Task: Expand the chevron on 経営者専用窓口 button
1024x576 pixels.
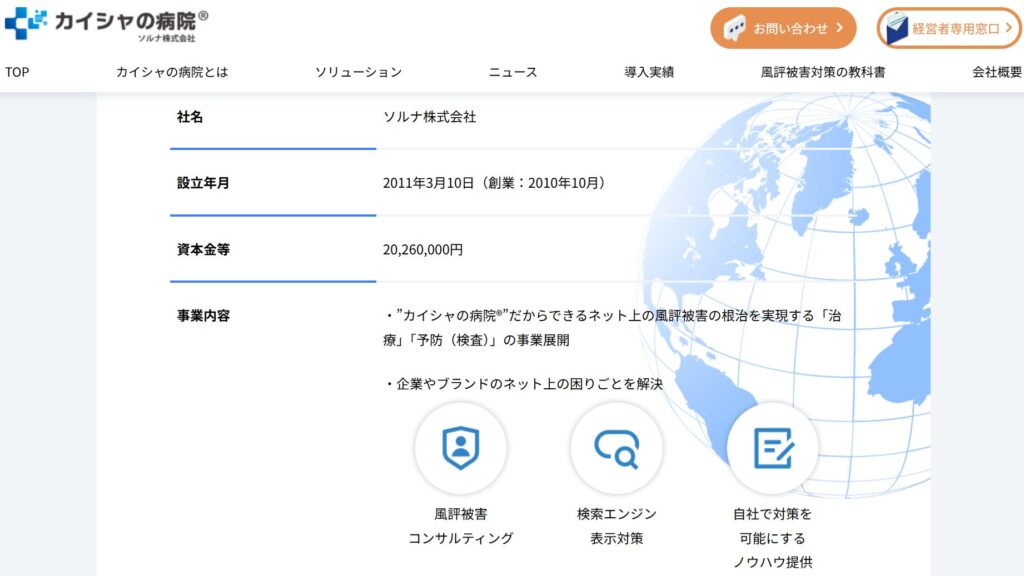Action: tap(1006, 27)
